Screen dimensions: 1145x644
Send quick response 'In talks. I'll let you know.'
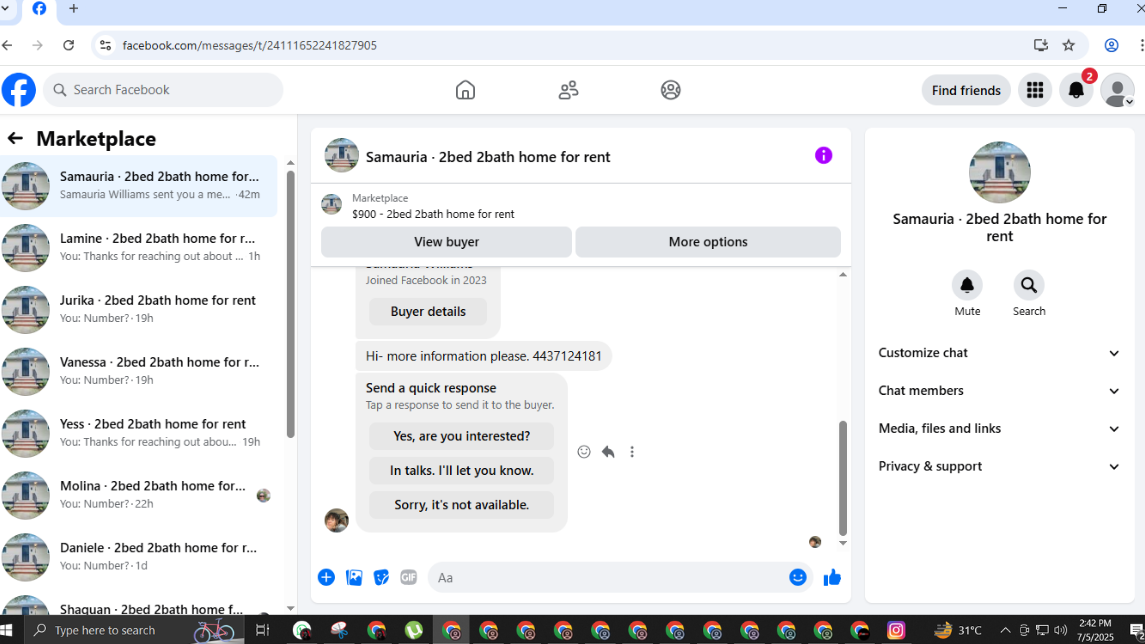click(462, 470)
